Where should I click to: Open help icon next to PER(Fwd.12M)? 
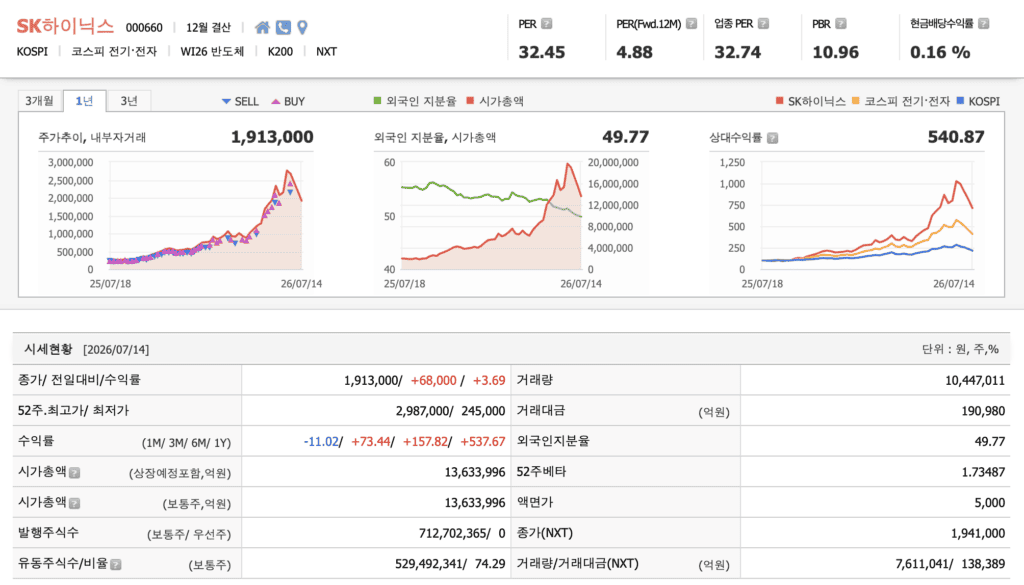coord(692,24)
